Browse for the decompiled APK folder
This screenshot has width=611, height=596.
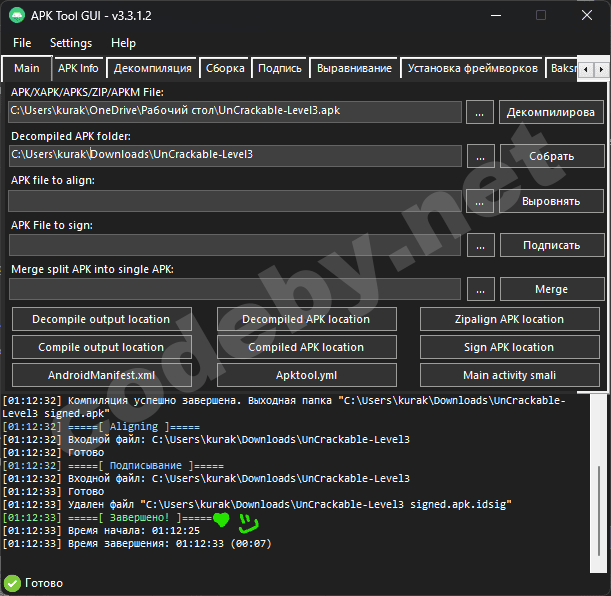click(480, 156)
